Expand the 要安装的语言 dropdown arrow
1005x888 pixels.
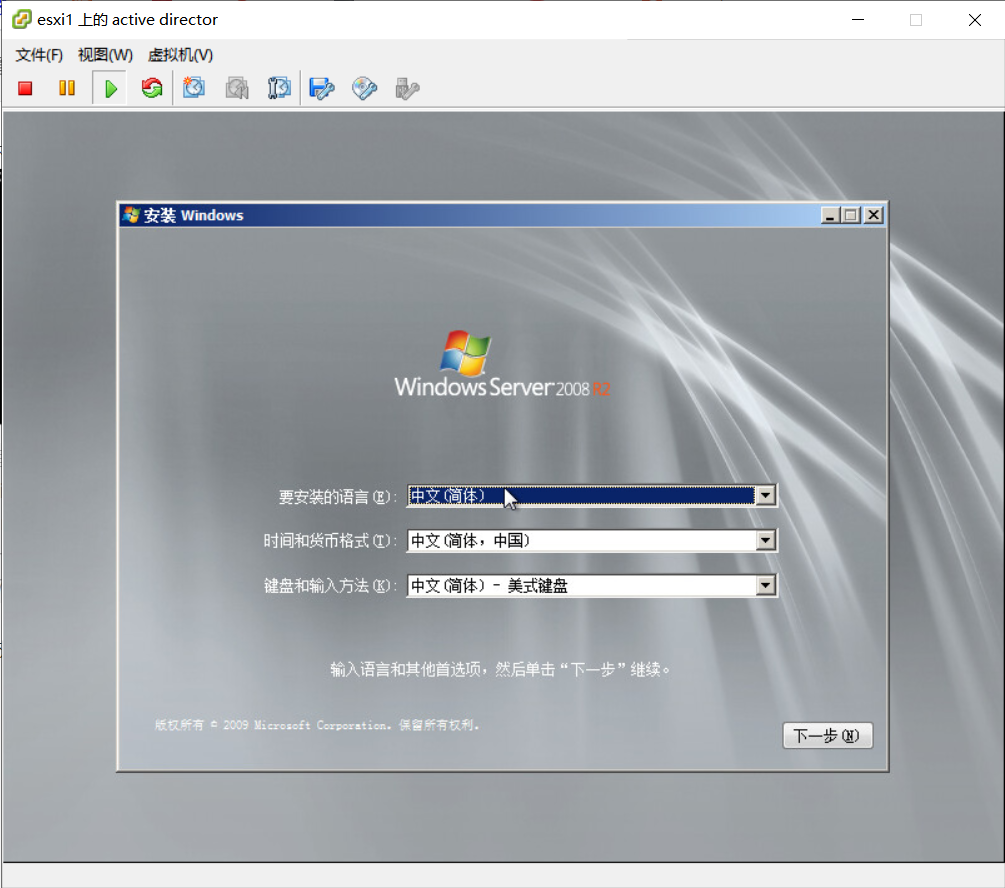[x=765, y=496]
